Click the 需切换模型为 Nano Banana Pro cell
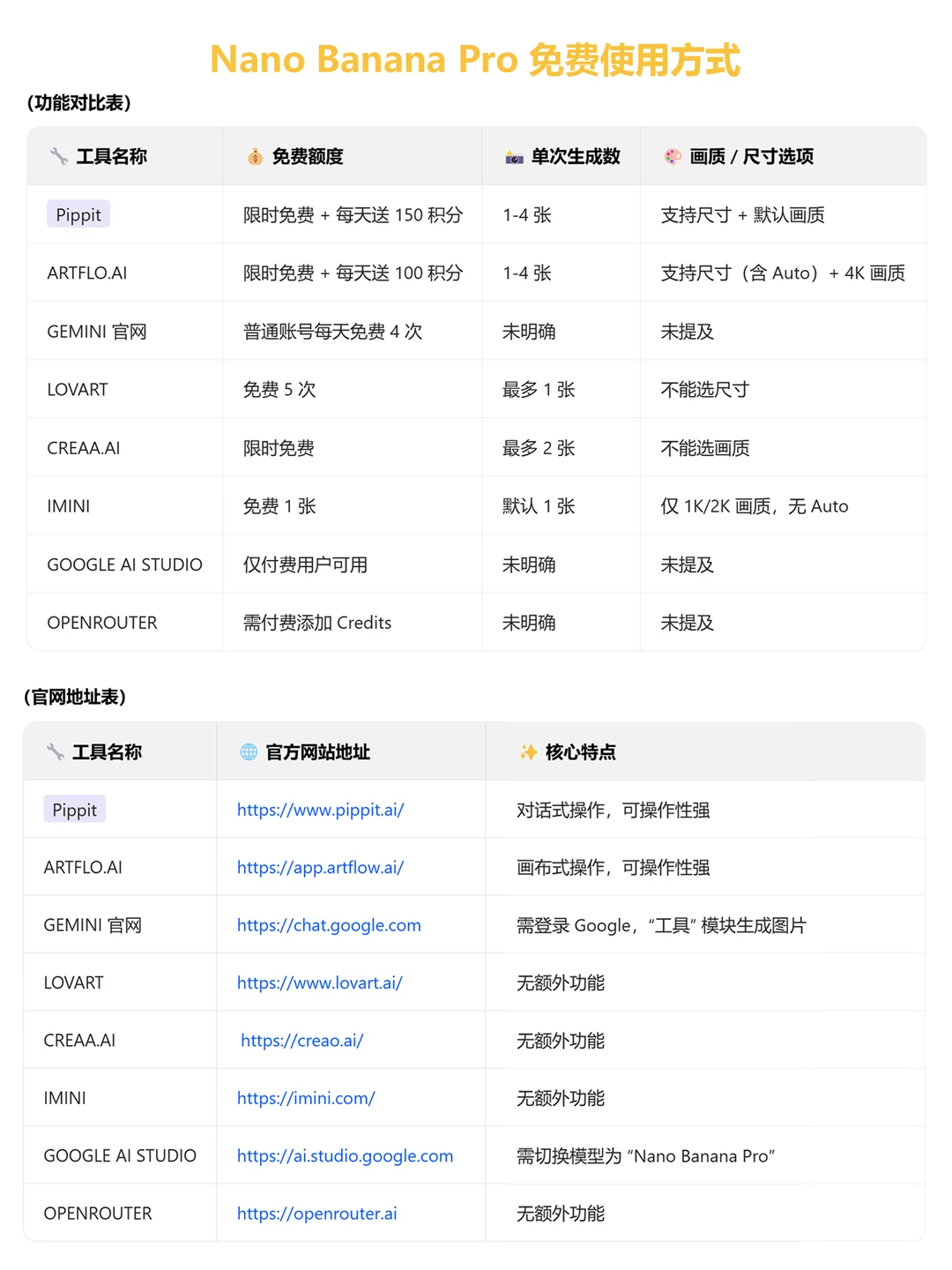Screen dimensions: 952x1270 (647, 1155)
